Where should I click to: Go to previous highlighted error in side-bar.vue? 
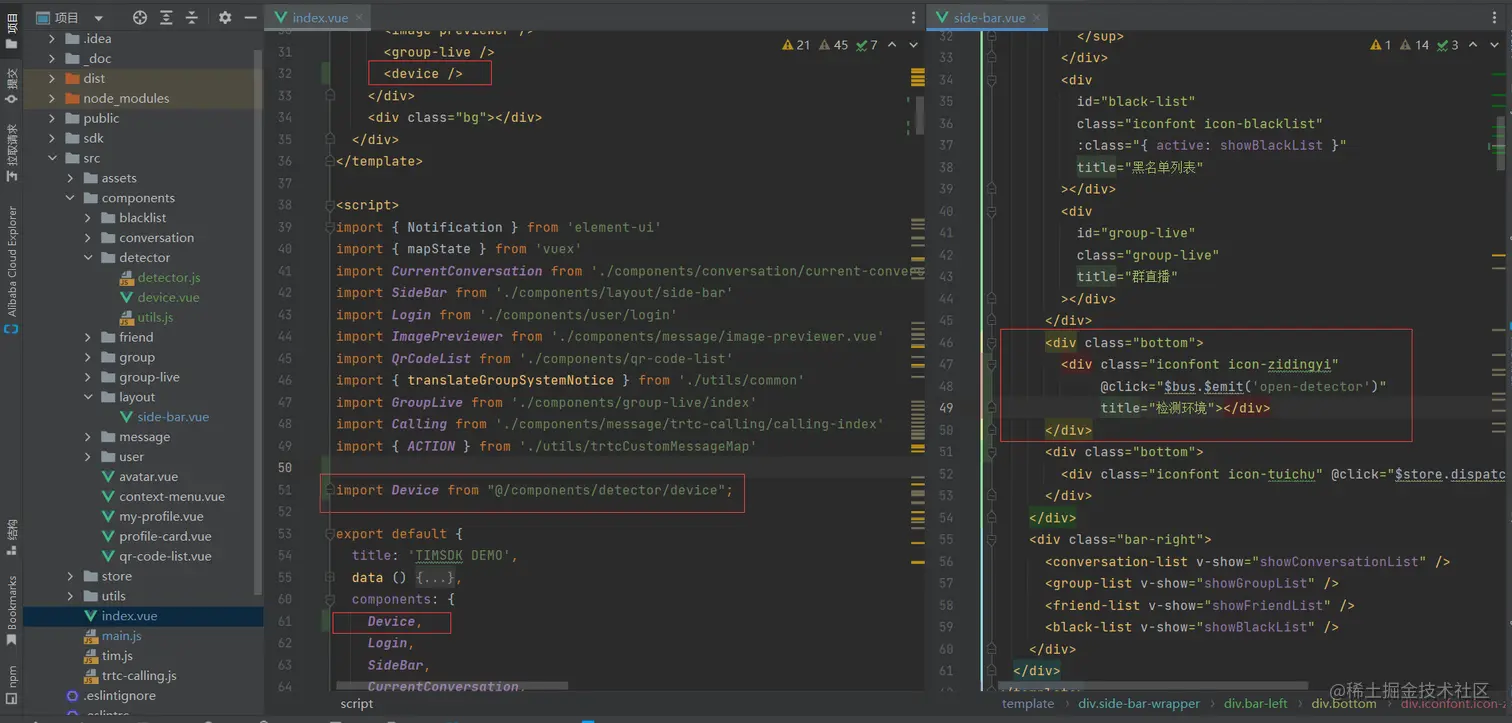click(x=1474, y=45)
